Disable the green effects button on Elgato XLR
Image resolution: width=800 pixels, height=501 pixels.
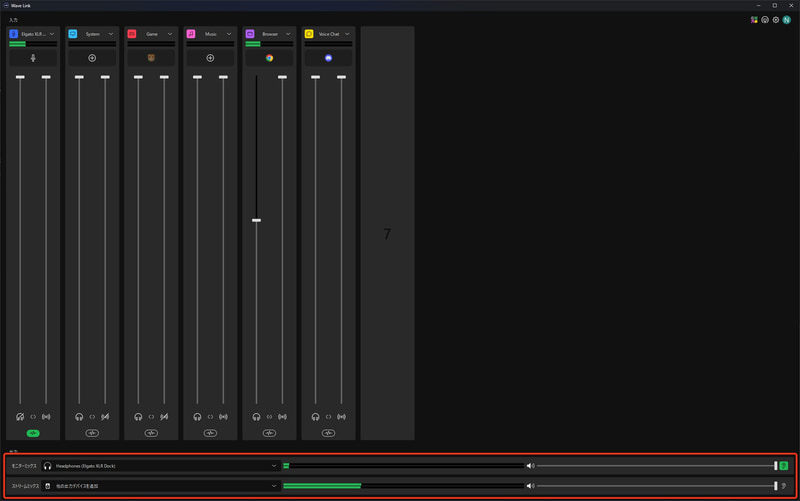(33, 433)
